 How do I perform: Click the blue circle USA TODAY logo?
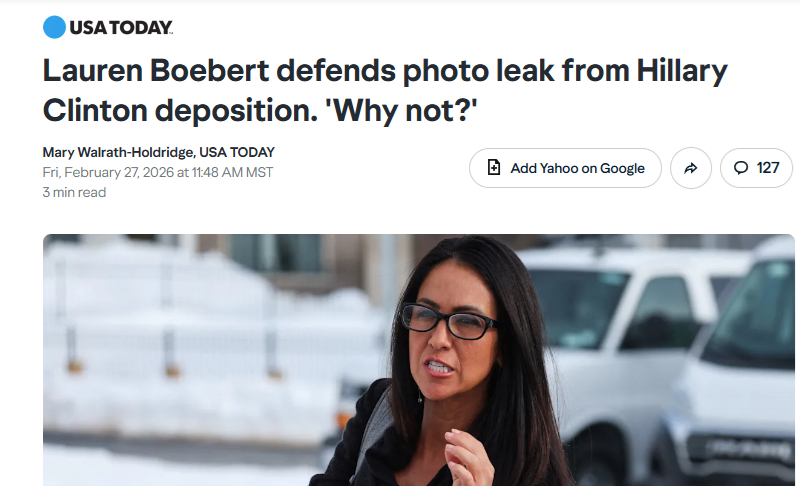click(x=54, y=27)
